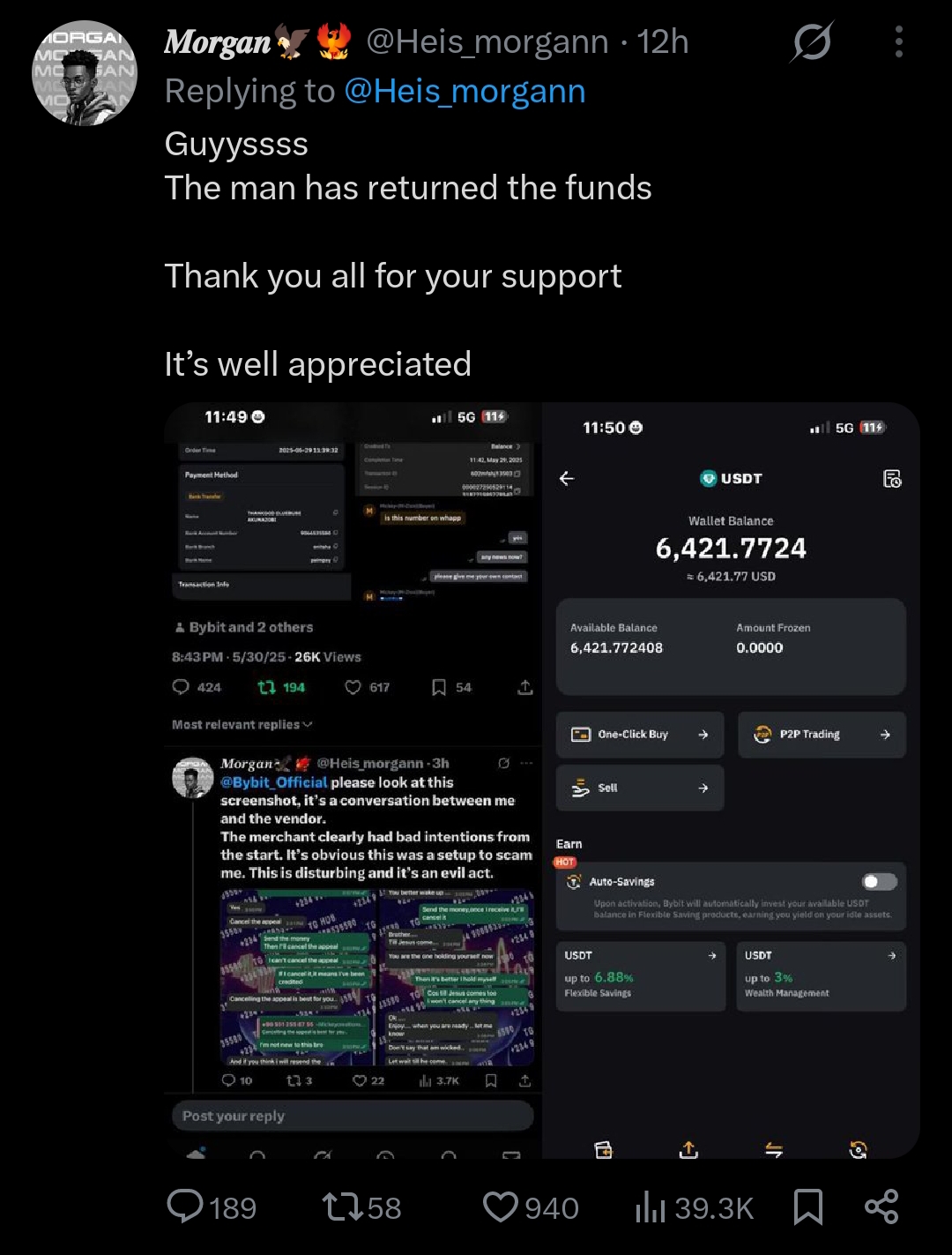Open the P2P Trading arrow
952x1255 pixels.
click(x=885, y=735)
